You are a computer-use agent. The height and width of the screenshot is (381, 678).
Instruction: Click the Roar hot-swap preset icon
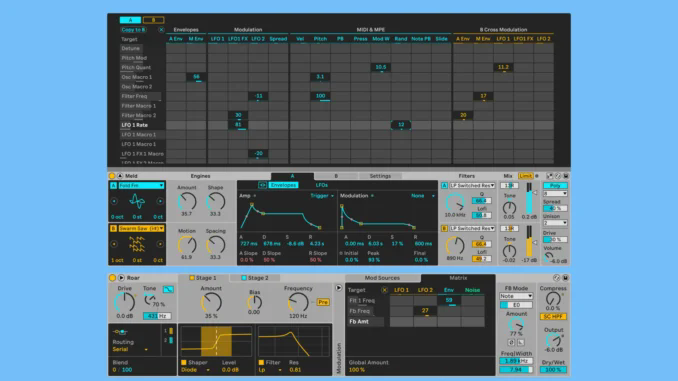(x=556, y=278)
